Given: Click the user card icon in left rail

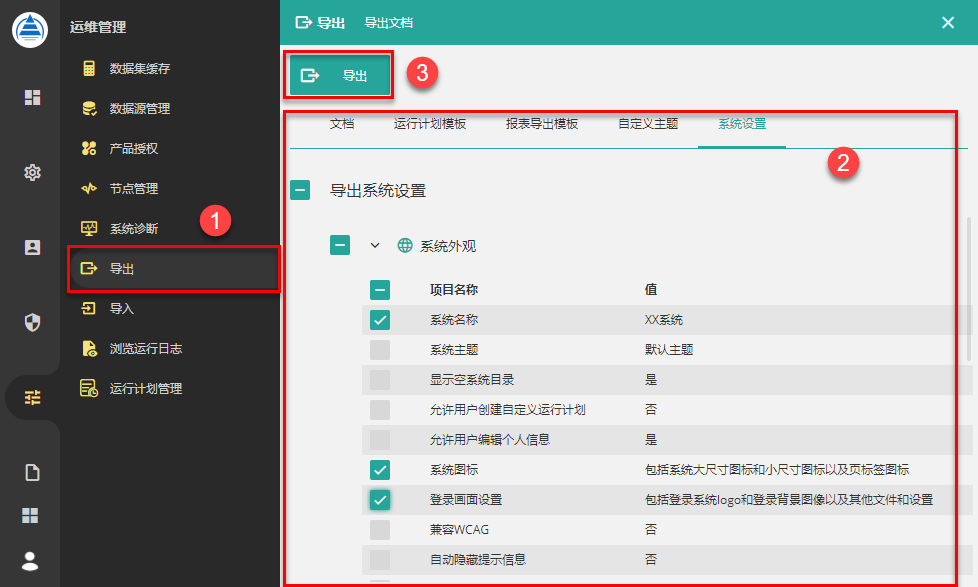Looking at the screenshot, I should (x=32, y=247).
